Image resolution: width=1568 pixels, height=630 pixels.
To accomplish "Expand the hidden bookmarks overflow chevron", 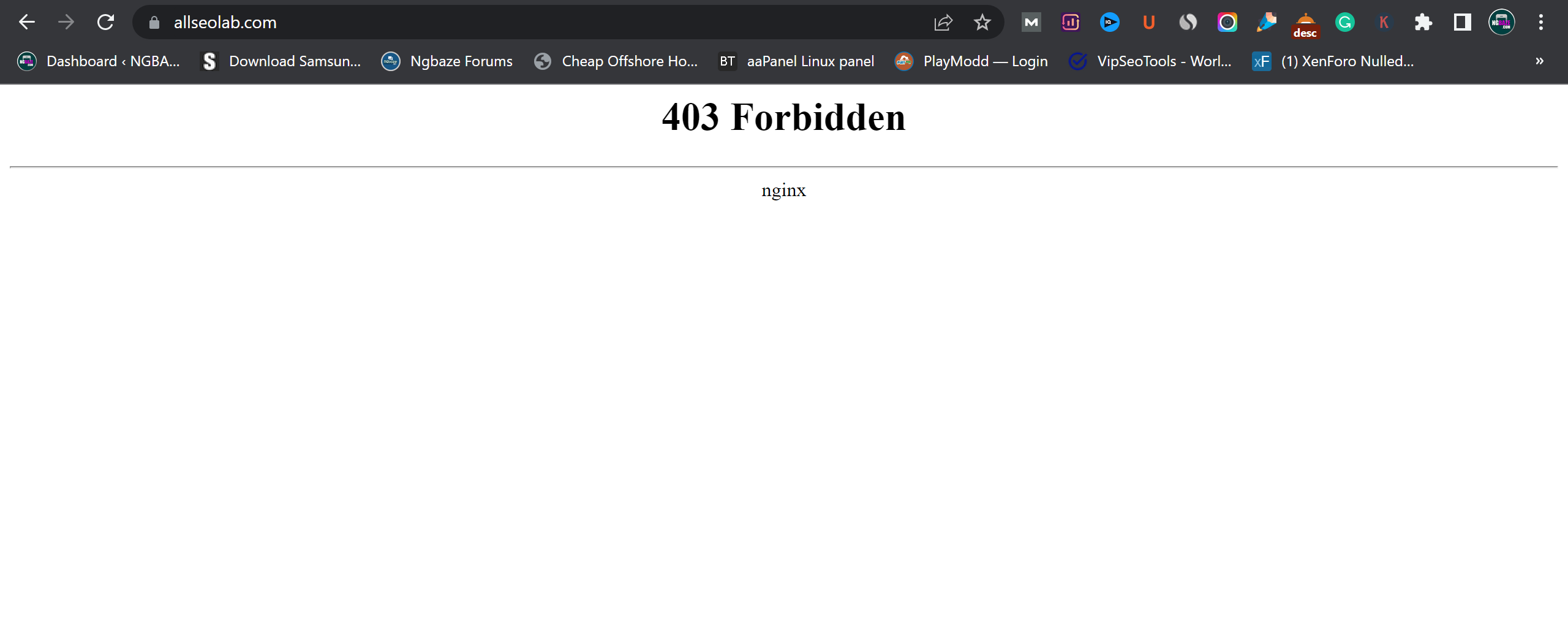I will pyautogui.click(x=1539, y=61).
